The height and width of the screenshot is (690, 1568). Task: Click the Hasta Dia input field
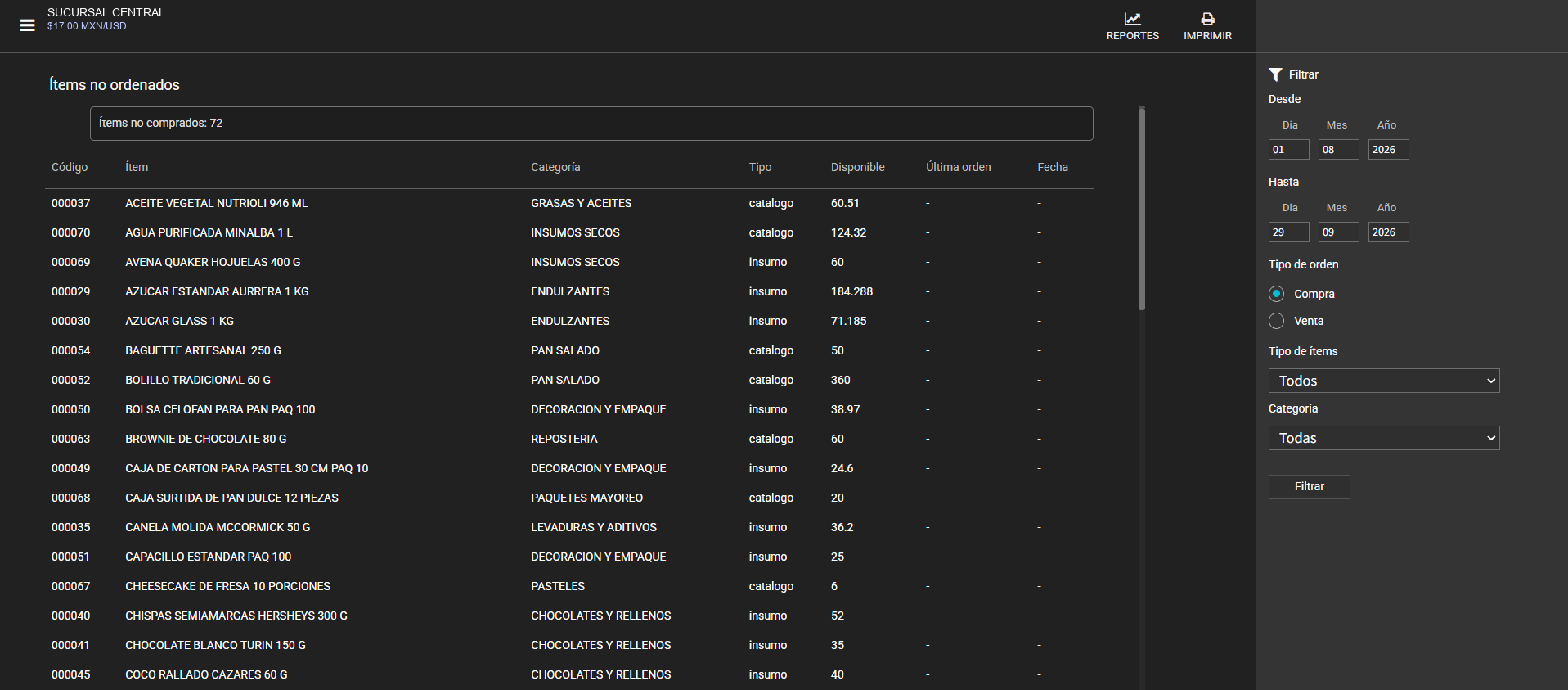(x=1288, y=232)
